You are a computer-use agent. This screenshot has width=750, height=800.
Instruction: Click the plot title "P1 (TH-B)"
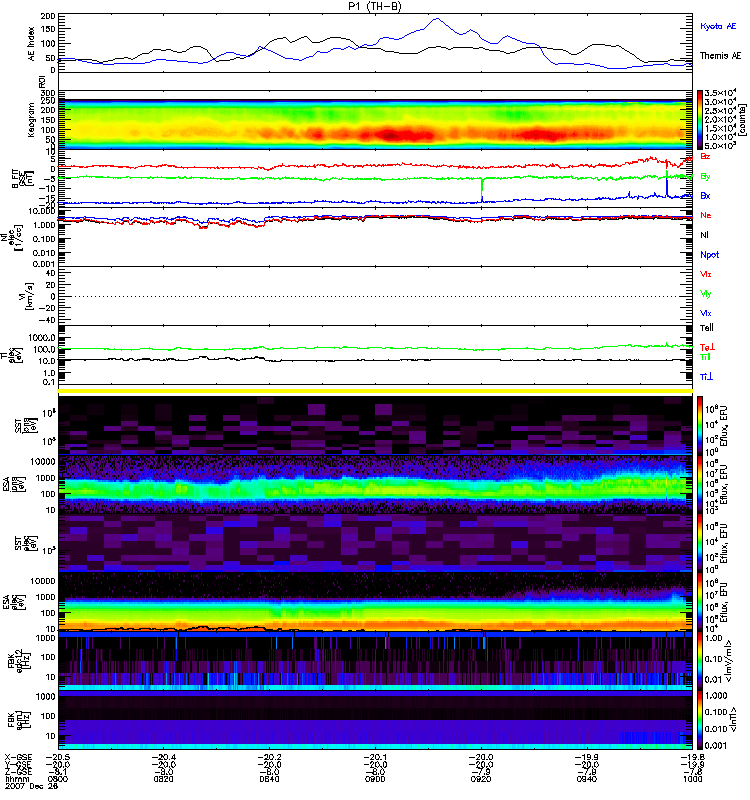tap(376, 6)
